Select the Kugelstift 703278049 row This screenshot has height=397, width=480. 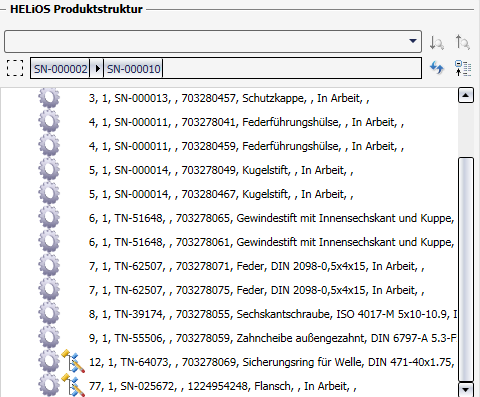click(x=221, y=170)
